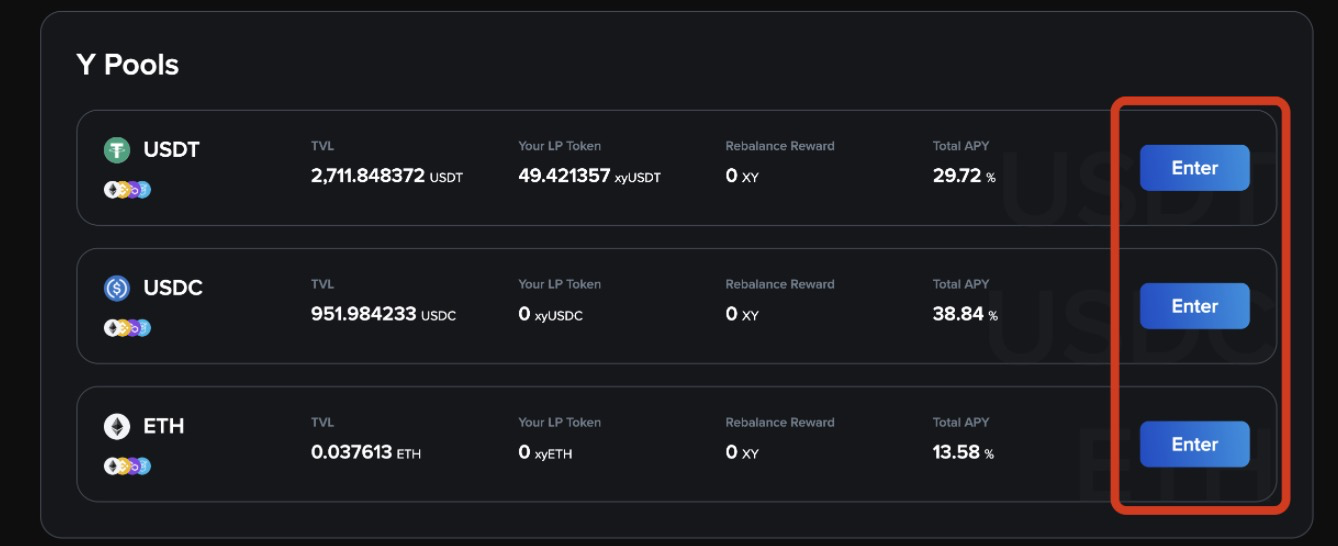Click the white ETH diamond coin icon
Image resolution: width=1338 pixels, height=546 pixels.
(117, 426)
